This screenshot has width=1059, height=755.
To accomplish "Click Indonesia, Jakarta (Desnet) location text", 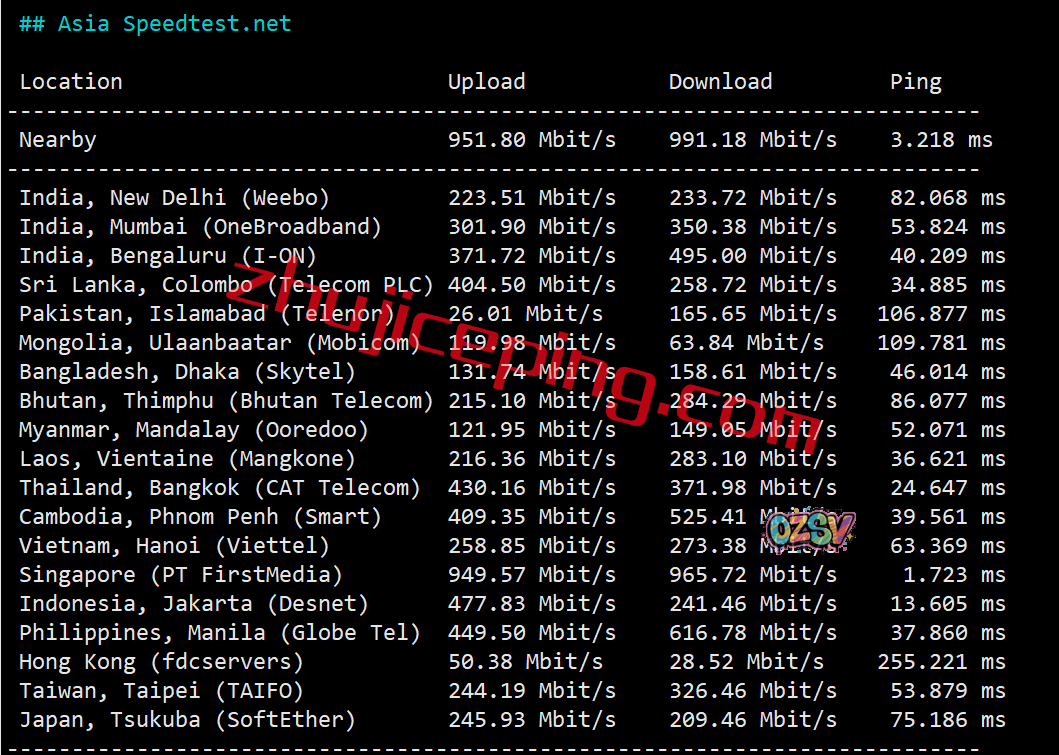I will (194, 604).
